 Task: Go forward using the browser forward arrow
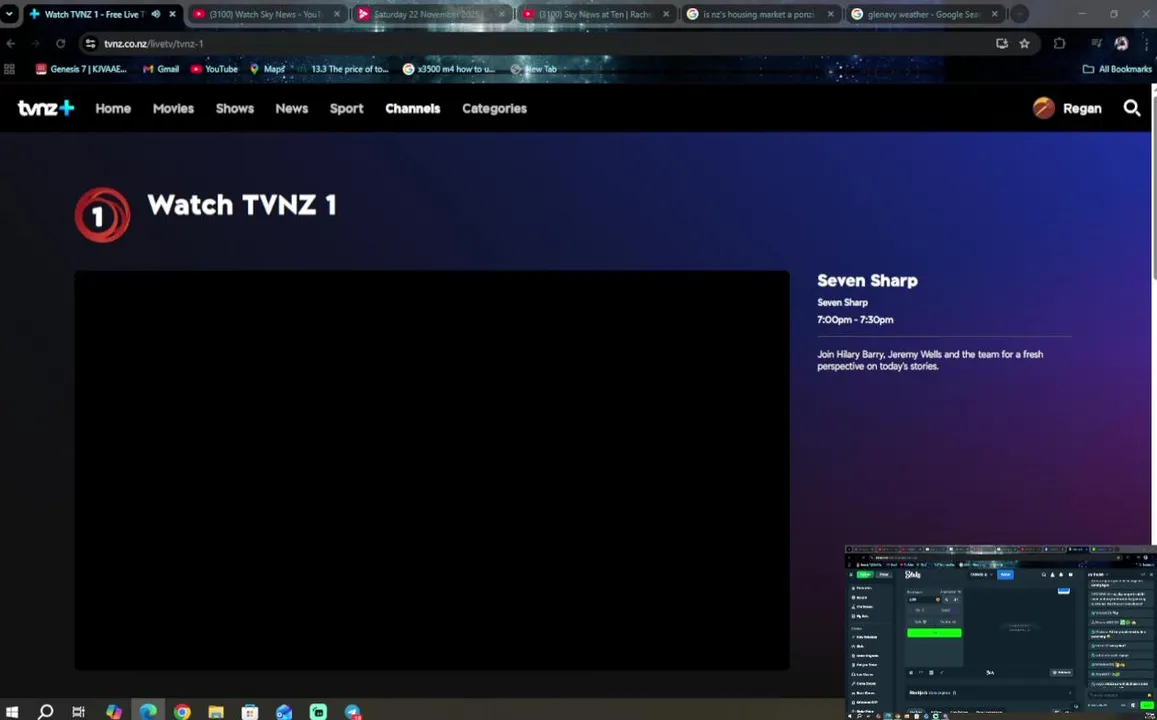pos(35,44)
